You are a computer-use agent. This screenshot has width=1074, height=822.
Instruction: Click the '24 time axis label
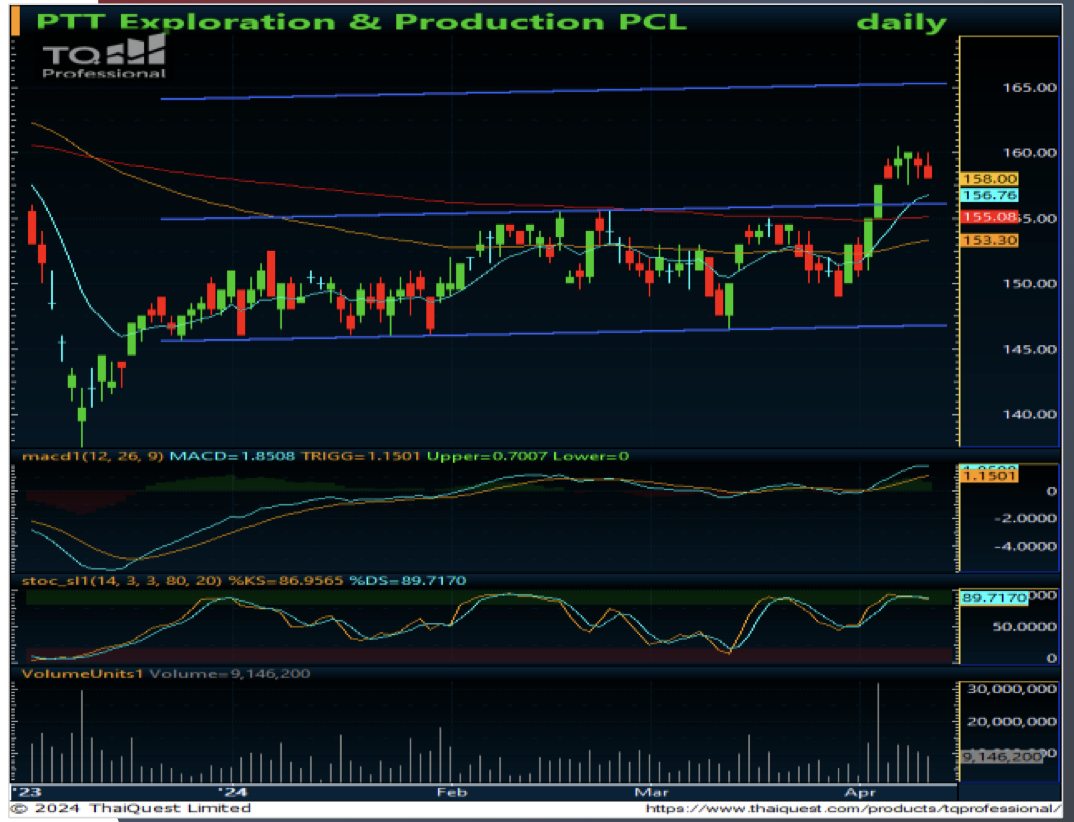click(232, 793)
